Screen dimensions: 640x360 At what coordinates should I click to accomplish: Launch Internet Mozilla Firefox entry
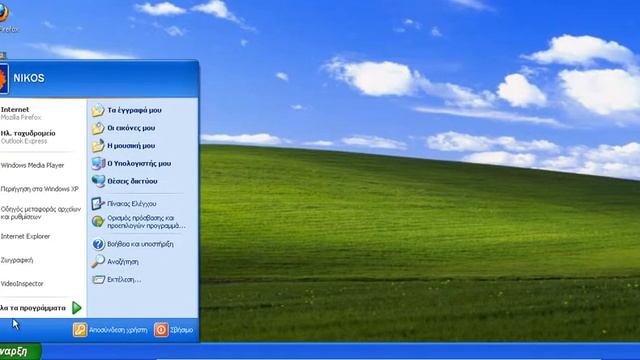(21, 113)
